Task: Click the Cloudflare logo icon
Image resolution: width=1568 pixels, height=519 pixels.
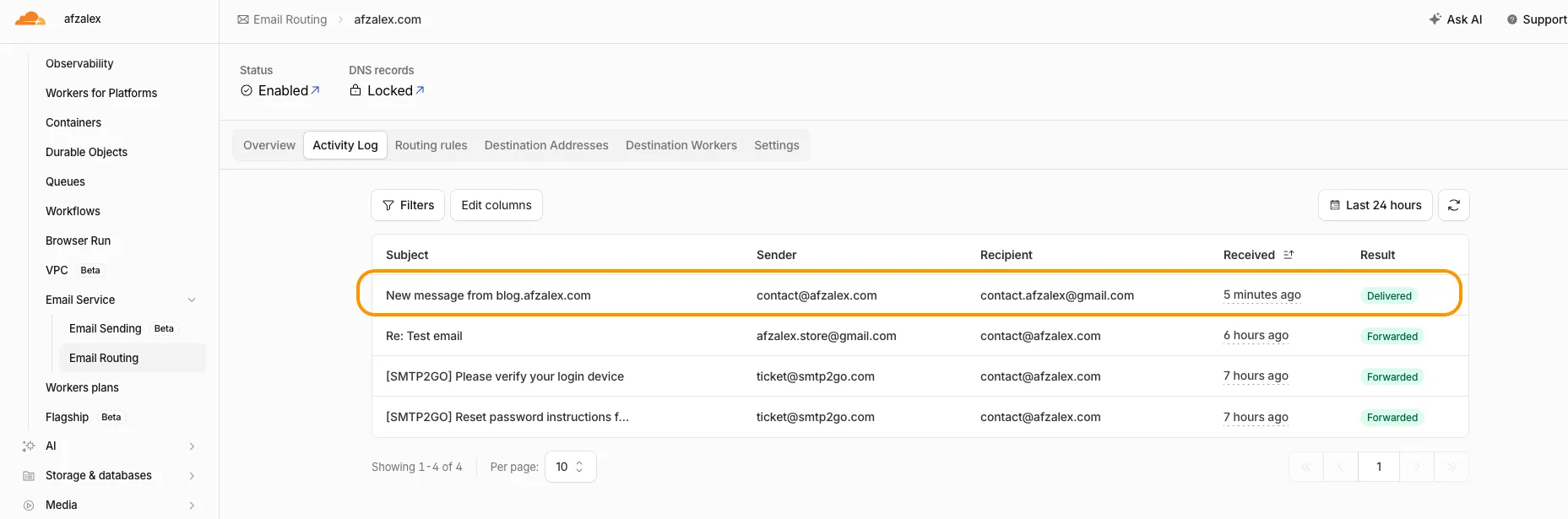Action: pos(30,19)
